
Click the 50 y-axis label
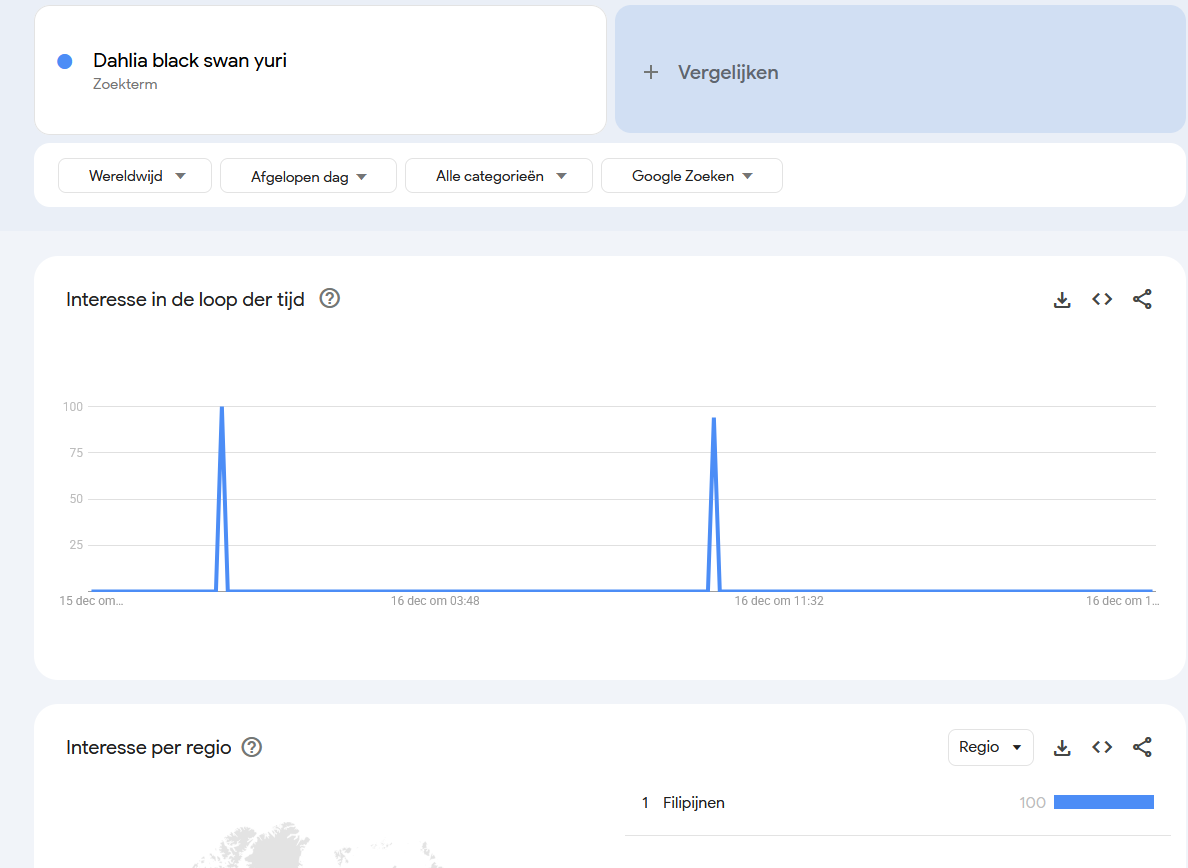76,499
